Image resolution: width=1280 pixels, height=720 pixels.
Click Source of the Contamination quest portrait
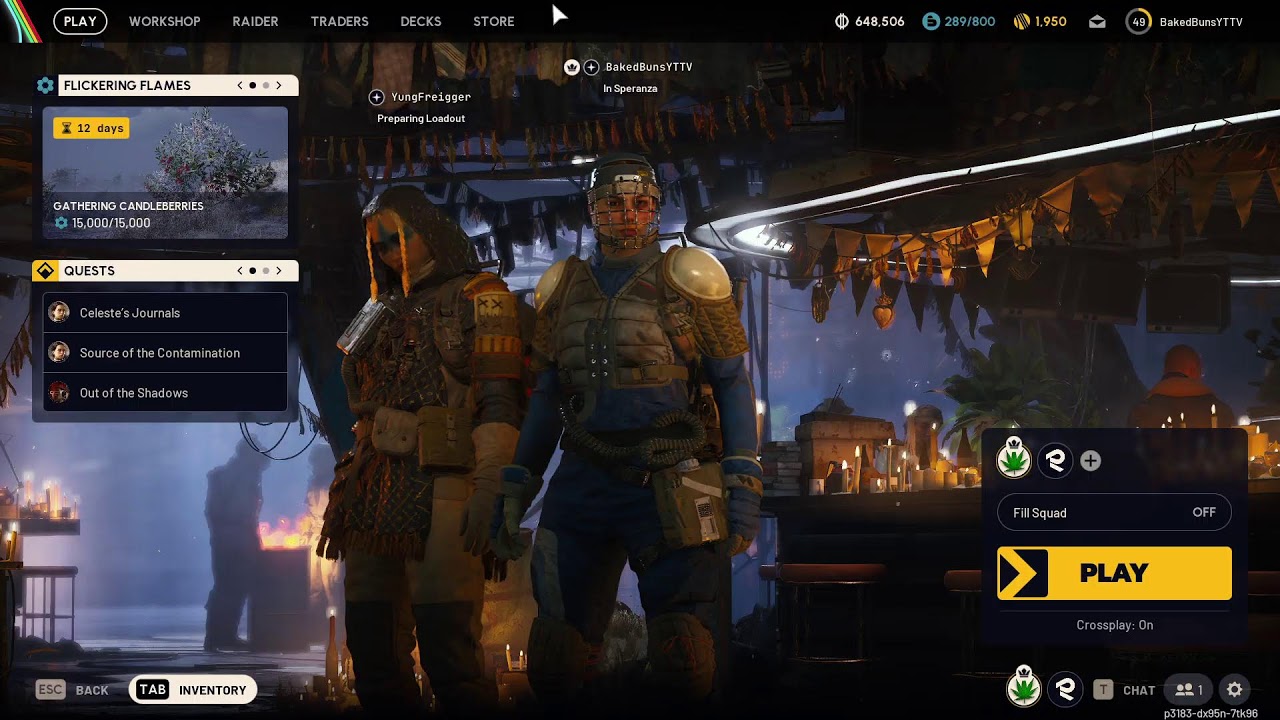coord(59,353)
